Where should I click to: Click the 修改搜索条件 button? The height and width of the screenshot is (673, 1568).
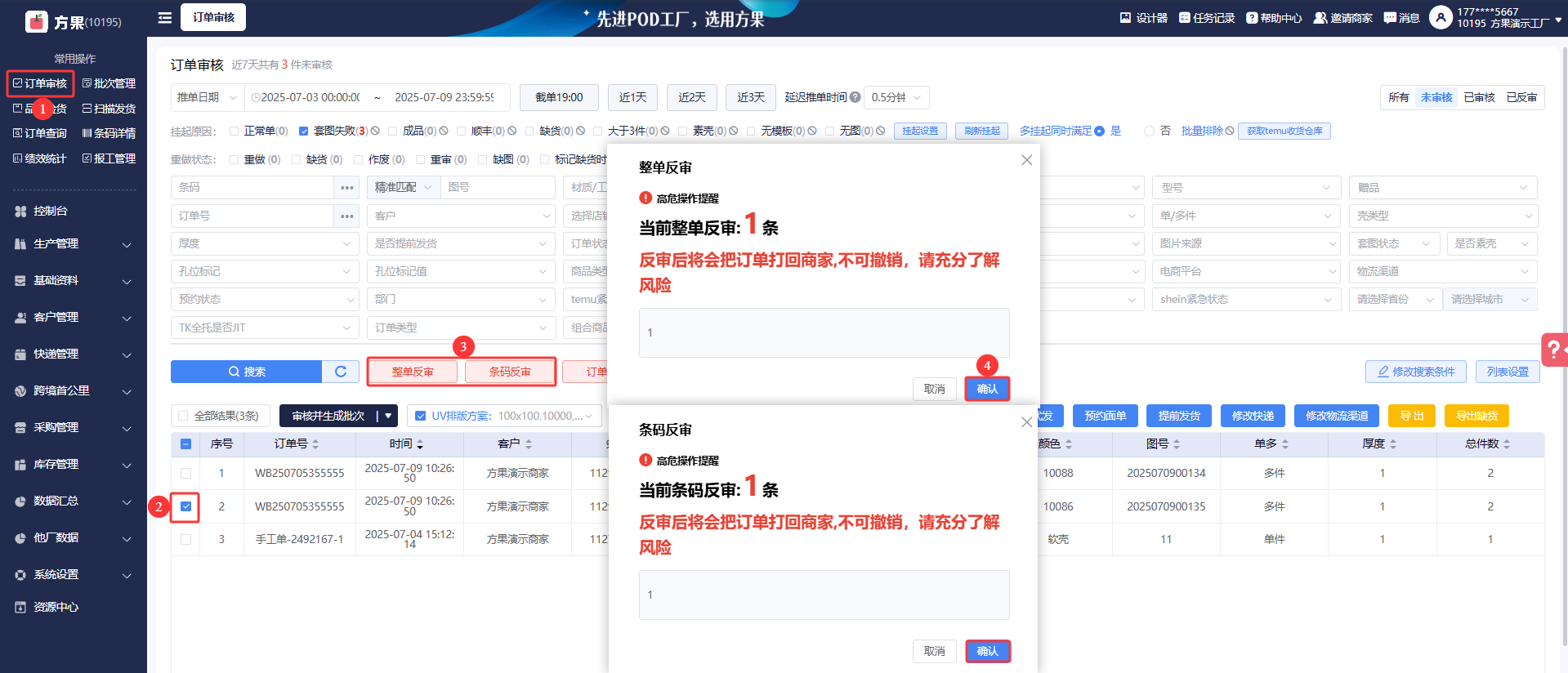[x=1416, y=372]
